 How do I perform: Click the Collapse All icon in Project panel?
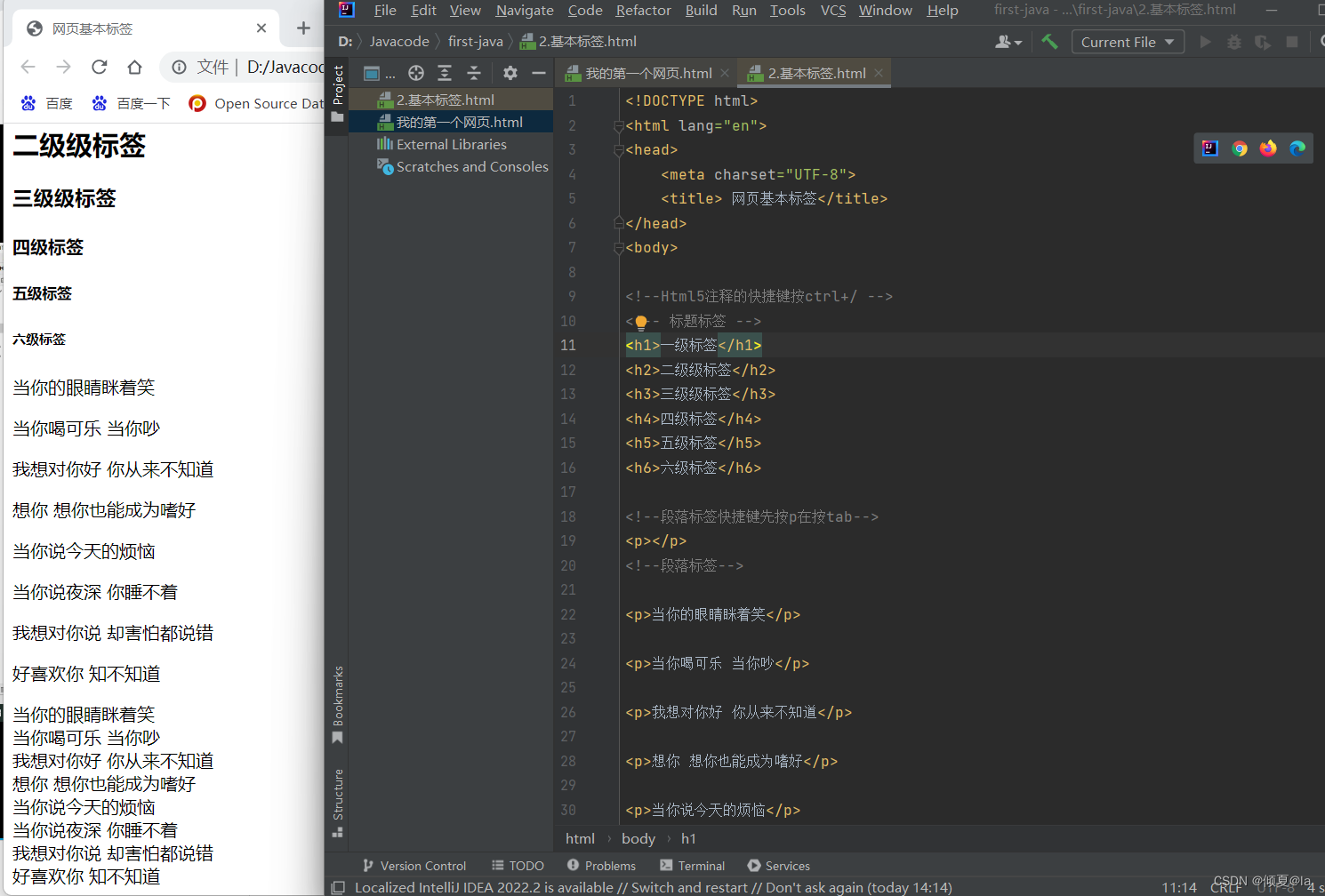click(474, 73)
